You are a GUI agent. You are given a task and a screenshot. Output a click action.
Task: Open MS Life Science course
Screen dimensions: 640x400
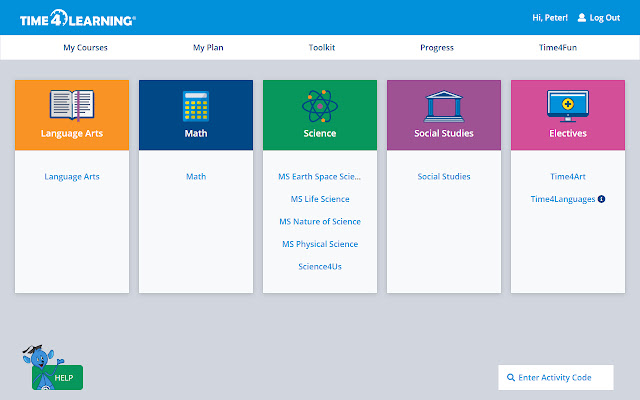click(320, 199)
